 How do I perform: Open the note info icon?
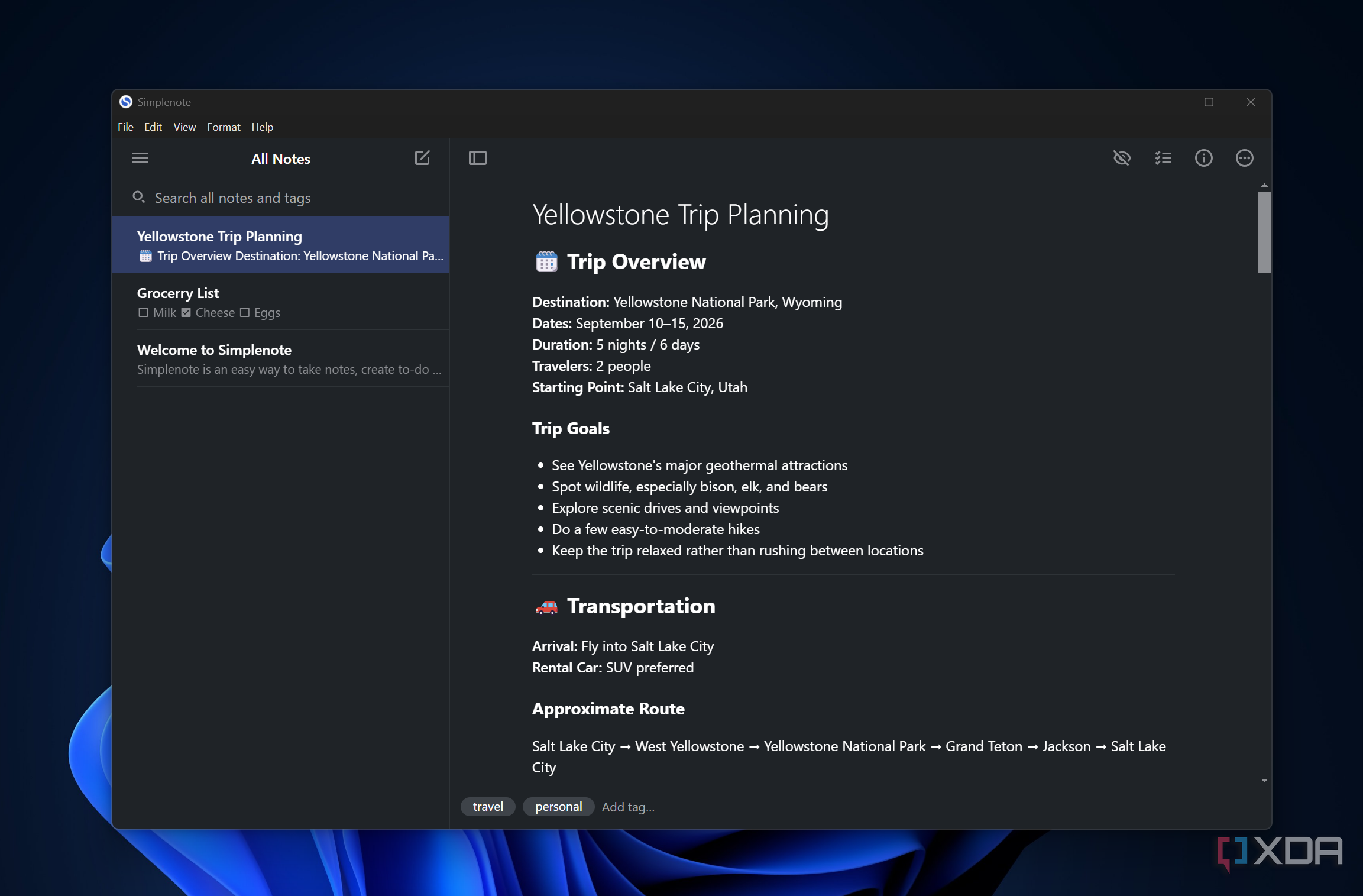(1204, 158)
